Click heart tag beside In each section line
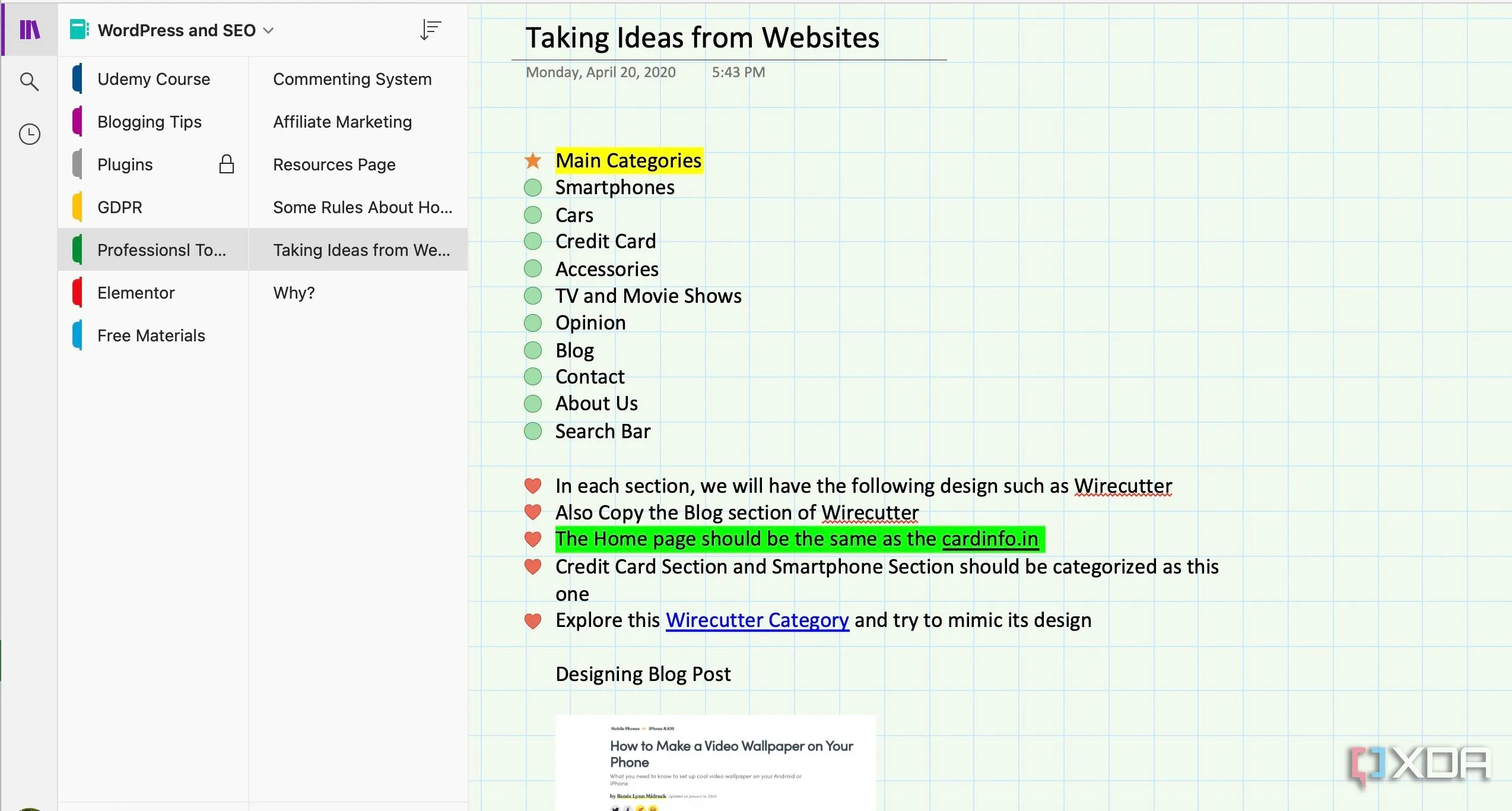The image size is (1512, 811). [533, 486]
